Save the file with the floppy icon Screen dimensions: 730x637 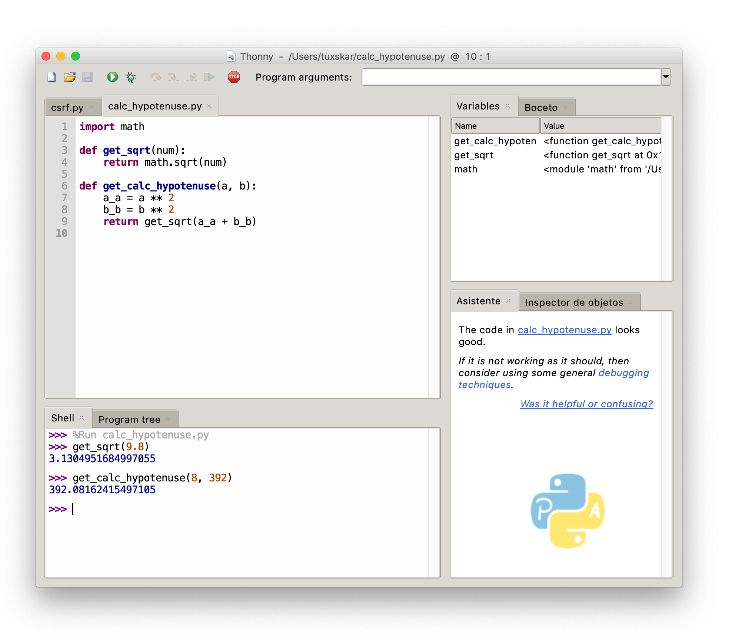point(88,77)
